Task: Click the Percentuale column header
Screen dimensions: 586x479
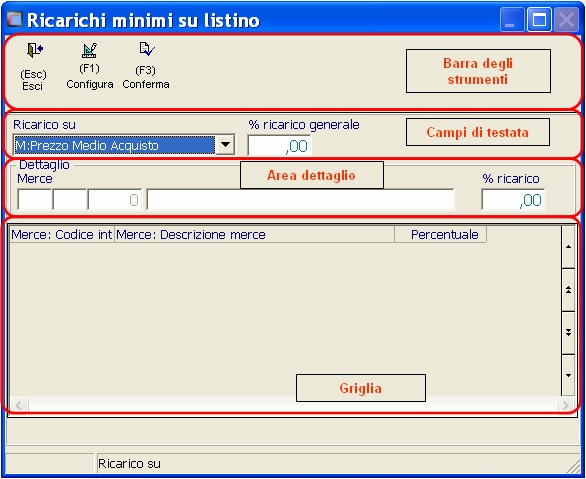Action: 441,235
